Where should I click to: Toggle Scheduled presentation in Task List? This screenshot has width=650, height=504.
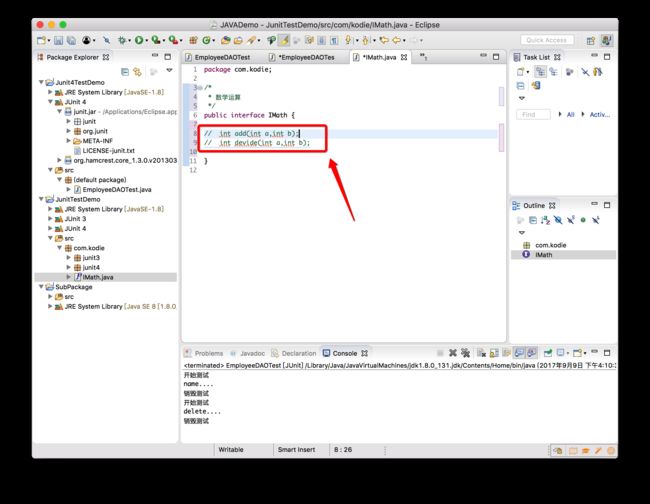(553, 72)
